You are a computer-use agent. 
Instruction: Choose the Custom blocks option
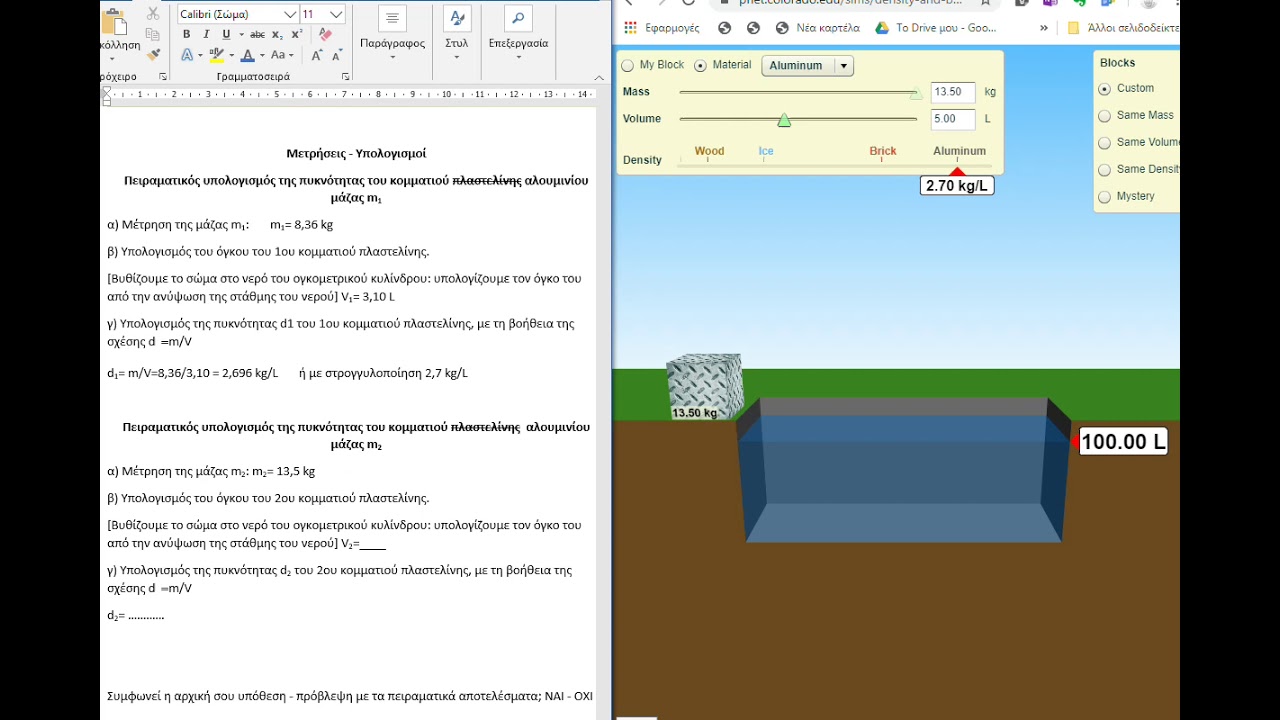click(x=1105, y=89)
